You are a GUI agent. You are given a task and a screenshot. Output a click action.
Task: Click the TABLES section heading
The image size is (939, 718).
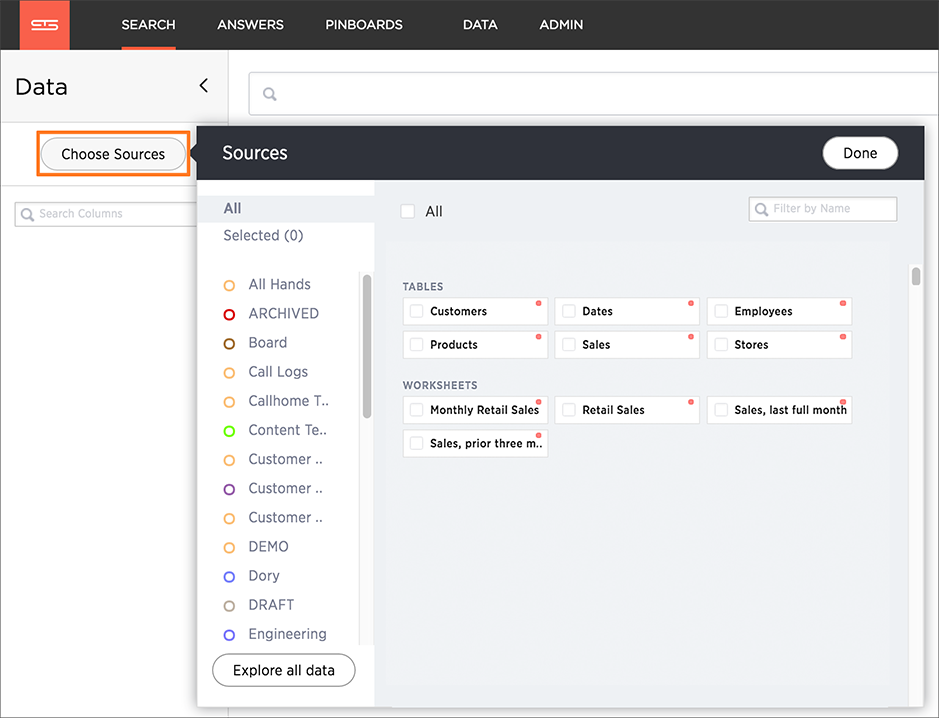coord(423,287)
